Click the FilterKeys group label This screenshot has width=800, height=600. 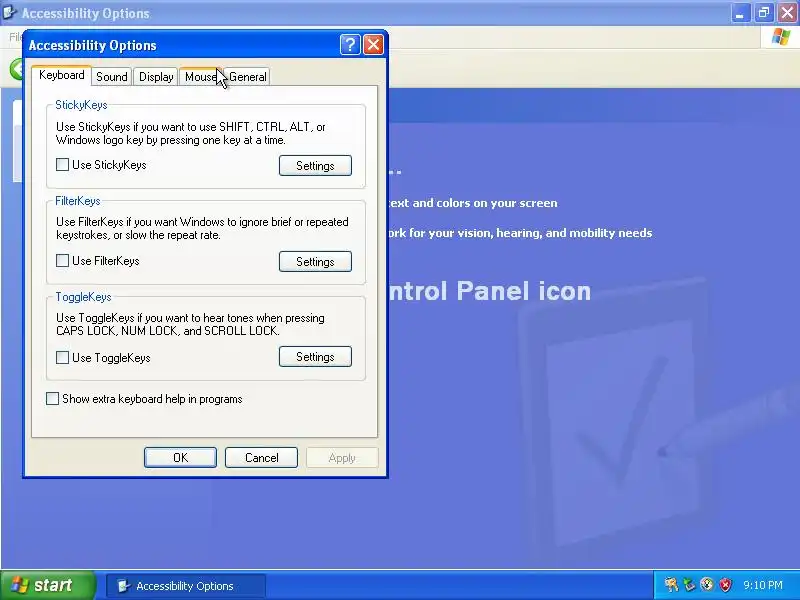pyautogui.click(x=78, y=201)
